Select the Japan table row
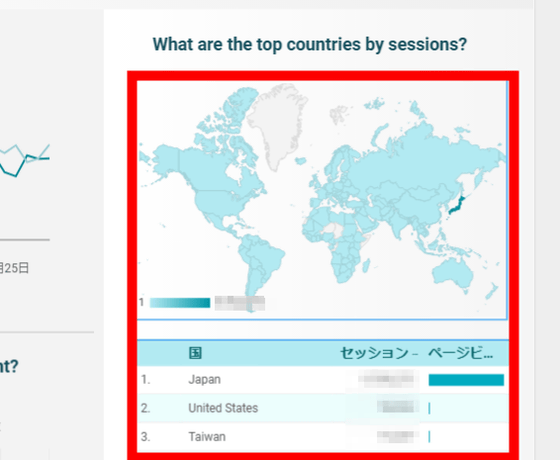560x460 pixels. coord(323,379)
